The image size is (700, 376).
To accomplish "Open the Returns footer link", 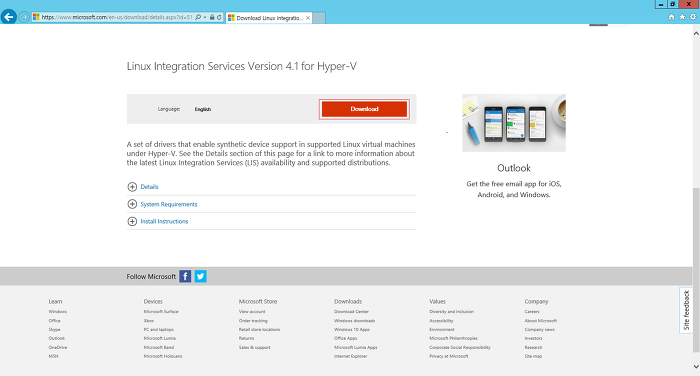I will (246, 338).
